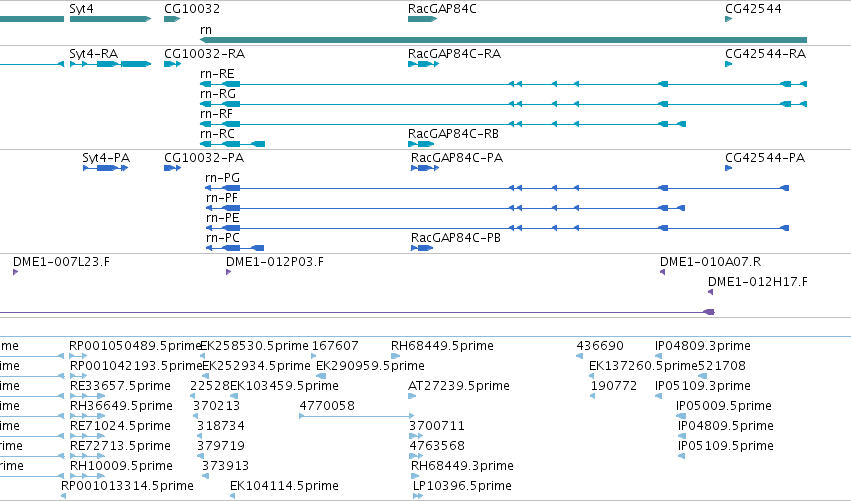This screenshot has width=851, height=501.
Task: Click the EK103459.5prime EST label
Action: coord(284,386)
